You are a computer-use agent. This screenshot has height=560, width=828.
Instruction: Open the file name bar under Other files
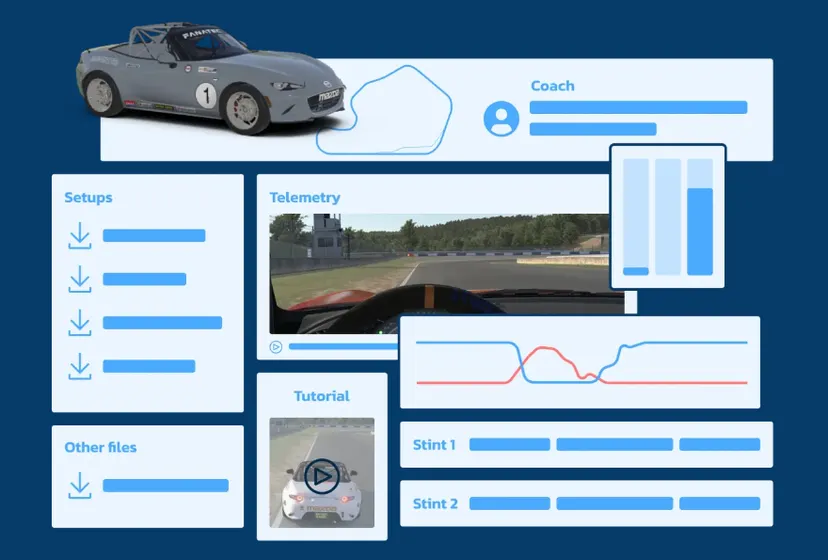tap(166, 486)
